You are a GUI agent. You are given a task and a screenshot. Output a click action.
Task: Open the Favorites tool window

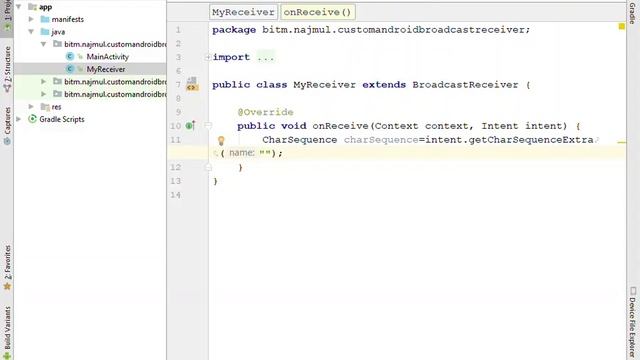click(x=7, y=267)
